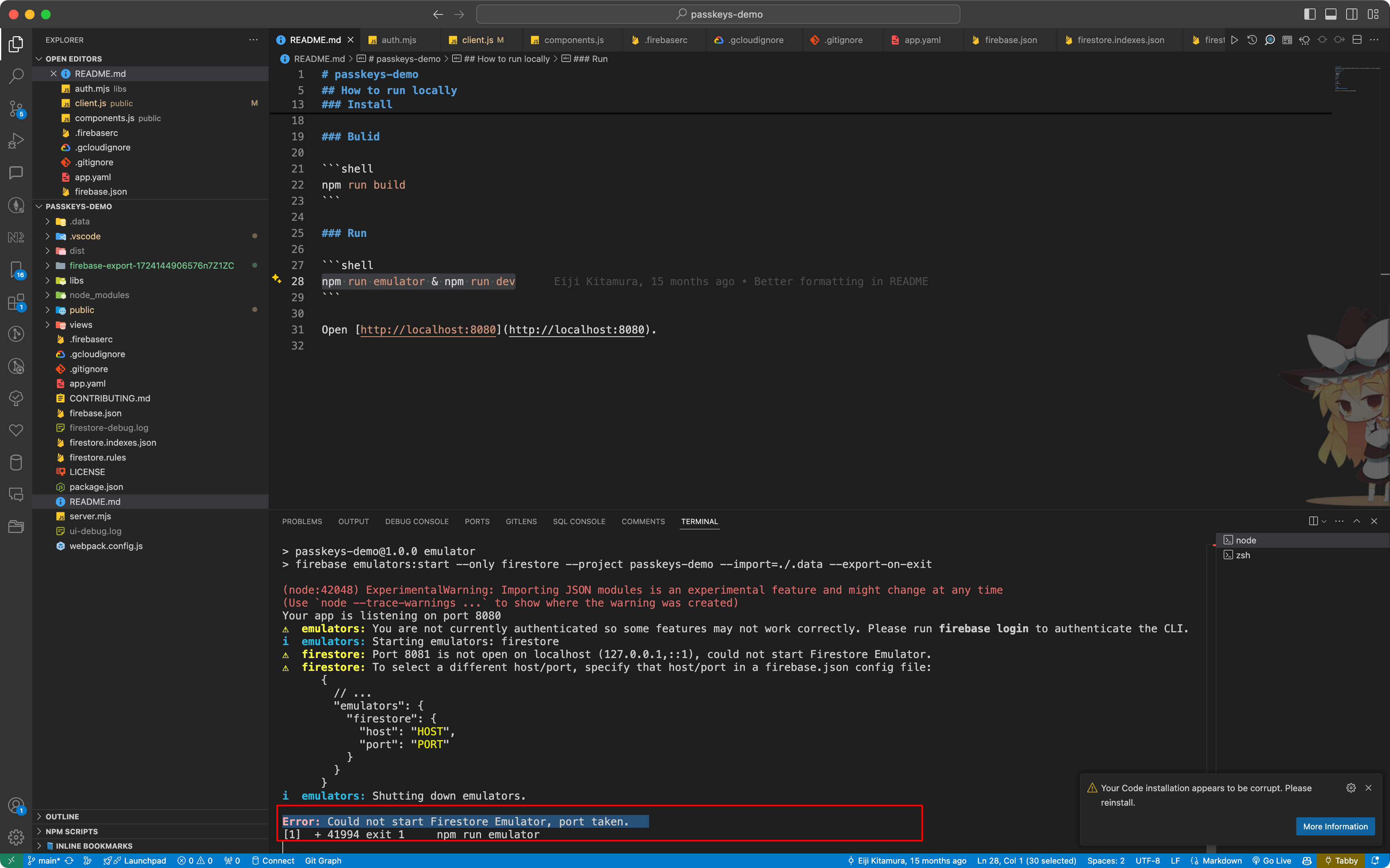Image resolution: width=1390 pixels, height=868 pixels.
Task: Open the localhost:8080 link in README
Action: pos(428,329)
